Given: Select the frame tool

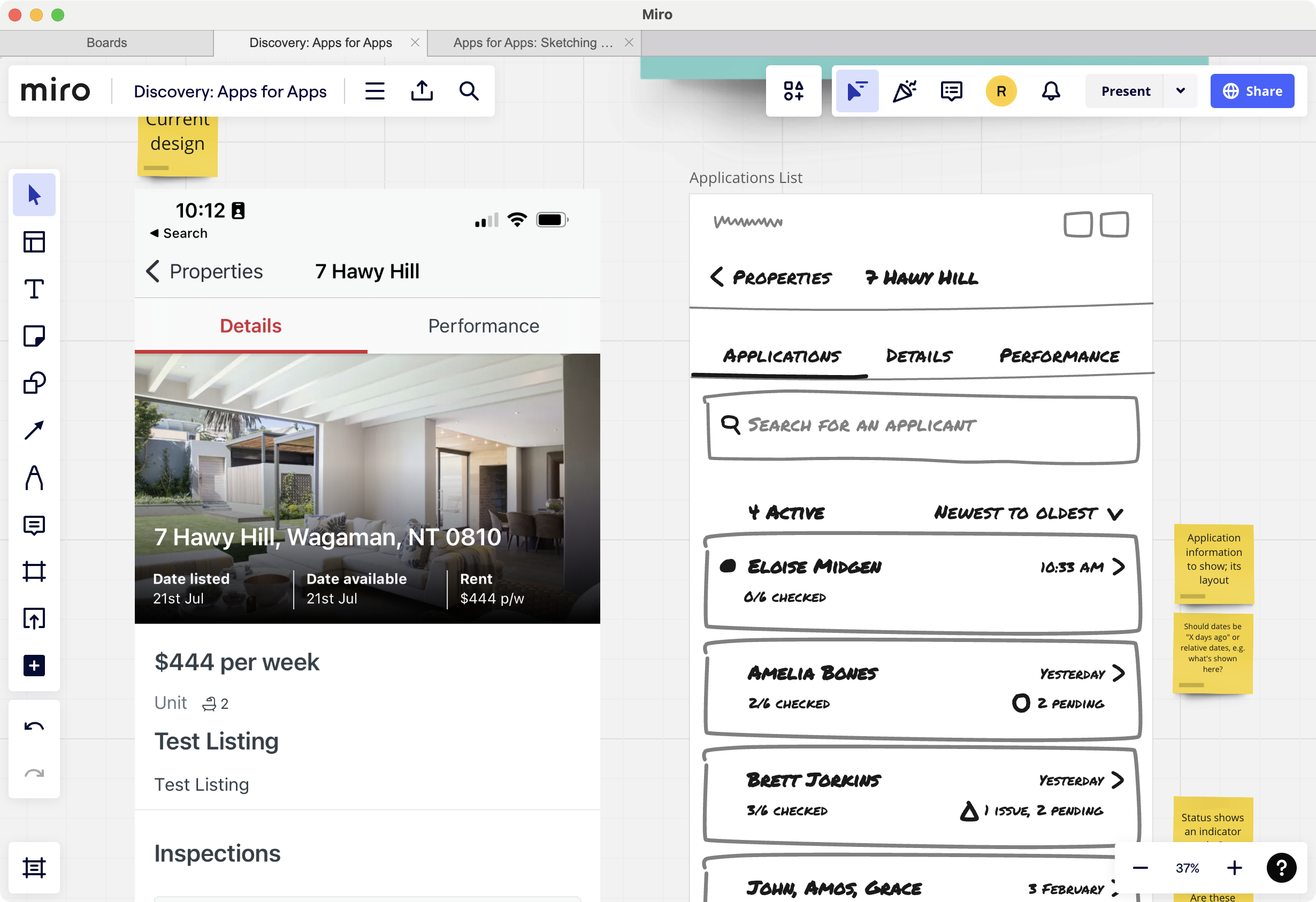Looking at the screenshot, I should pyautogui.click(x=34, y=571).
